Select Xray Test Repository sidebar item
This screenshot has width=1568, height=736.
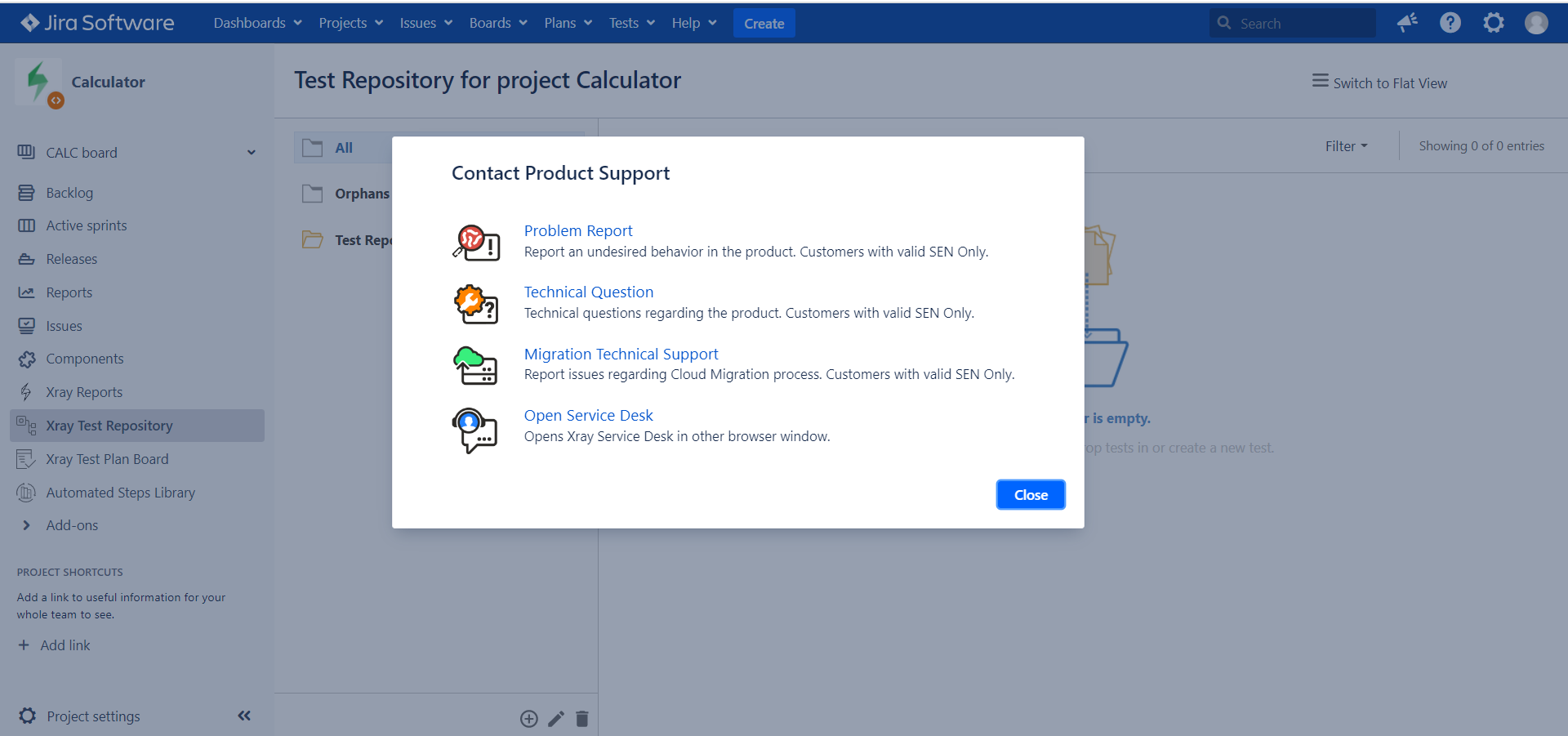click(137, 426)
